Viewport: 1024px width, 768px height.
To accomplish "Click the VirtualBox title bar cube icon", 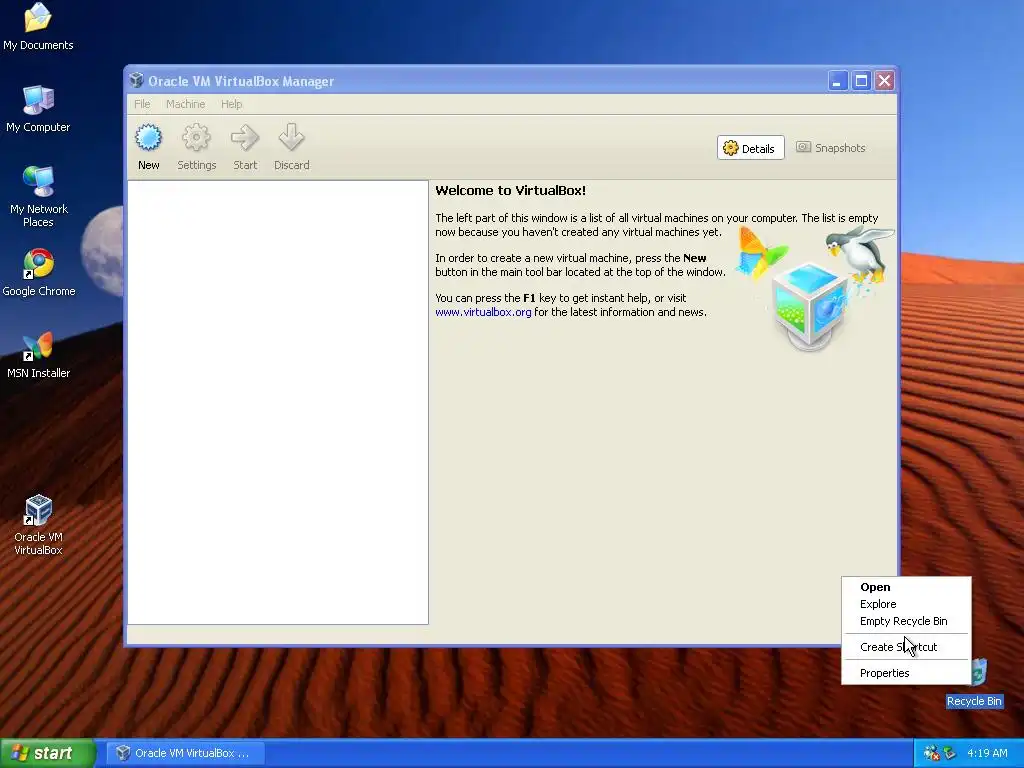I will tap(136, 80).
